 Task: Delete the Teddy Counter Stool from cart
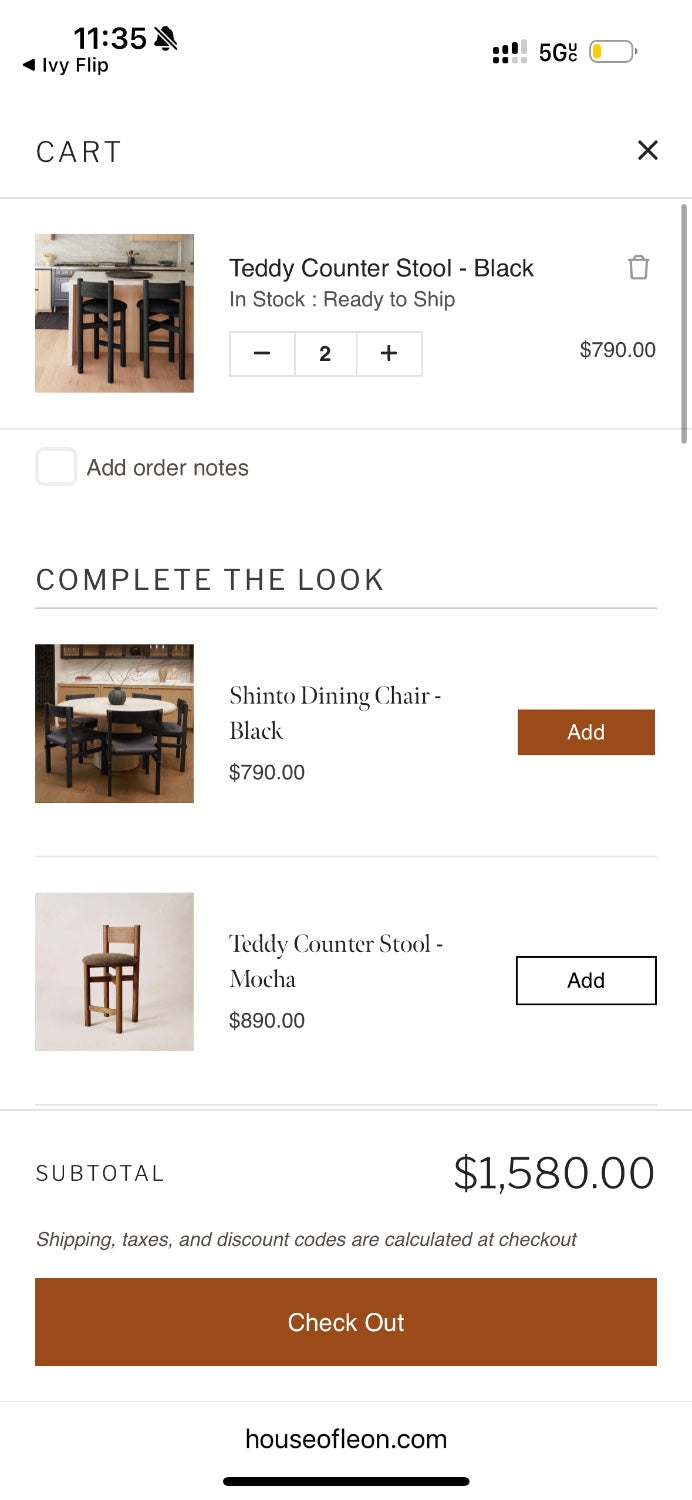[638, 267]
